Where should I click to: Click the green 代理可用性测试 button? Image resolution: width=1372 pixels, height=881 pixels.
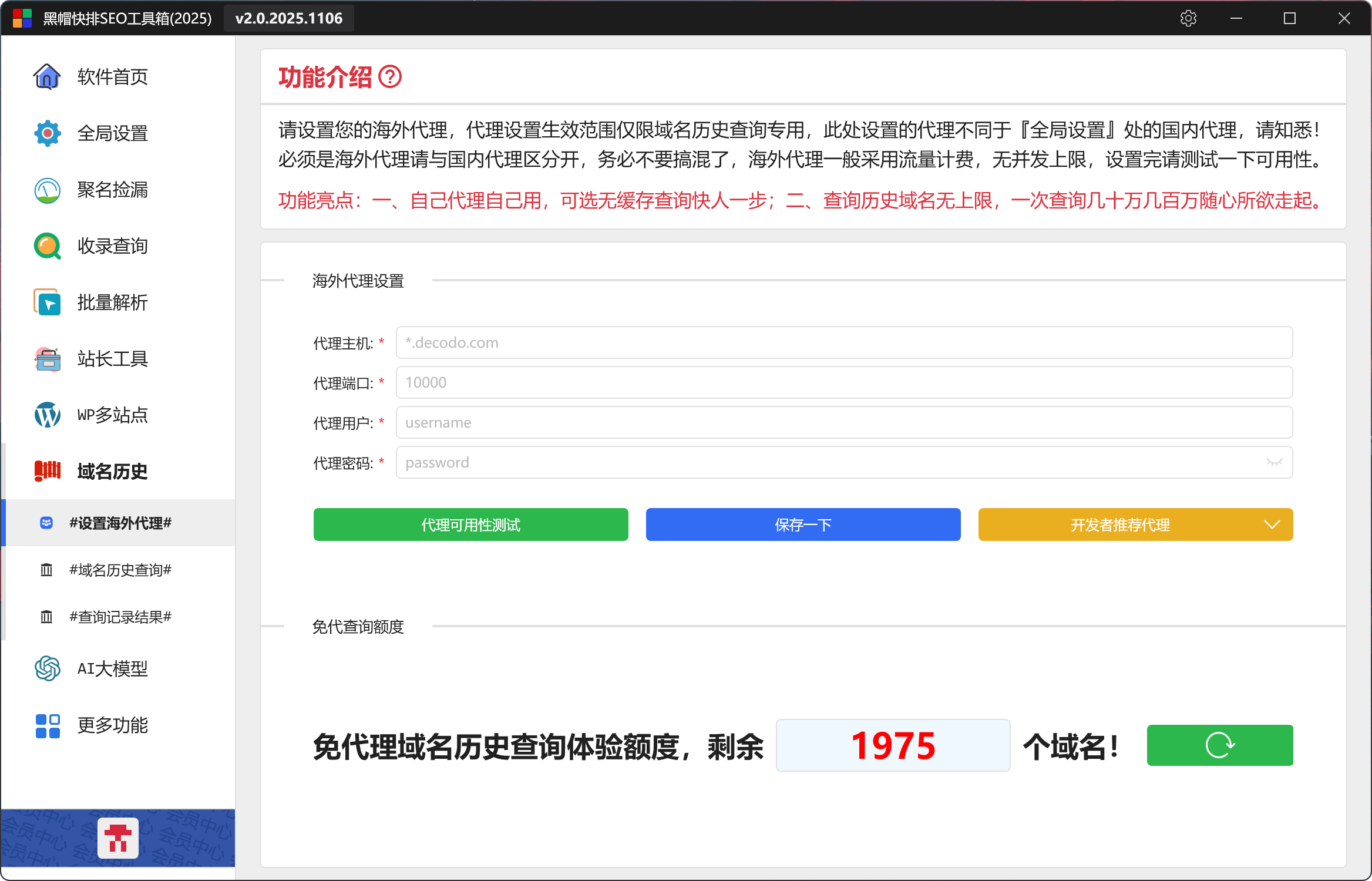tap(470, 524)
